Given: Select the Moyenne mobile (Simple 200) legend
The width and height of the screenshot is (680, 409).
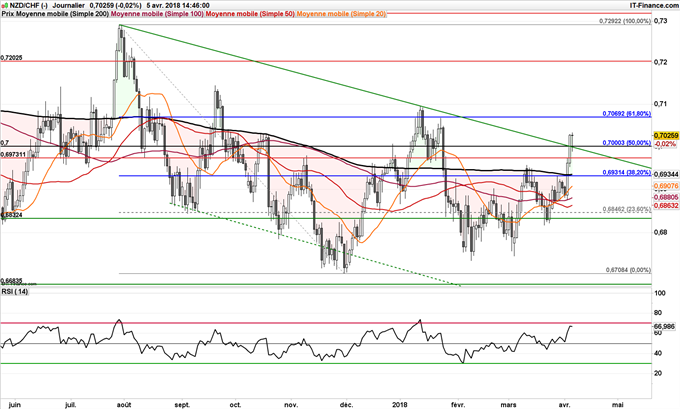Looking at the screenshot, I should [x=63, y=14].
